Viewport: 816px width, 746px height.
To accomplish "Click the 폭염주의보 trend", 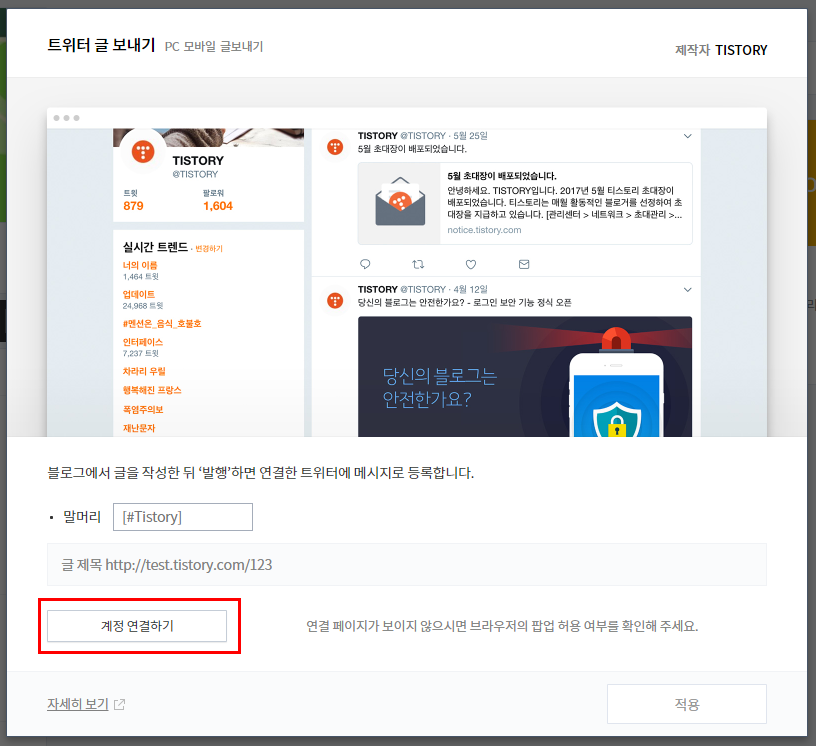I will click(143, 409).
